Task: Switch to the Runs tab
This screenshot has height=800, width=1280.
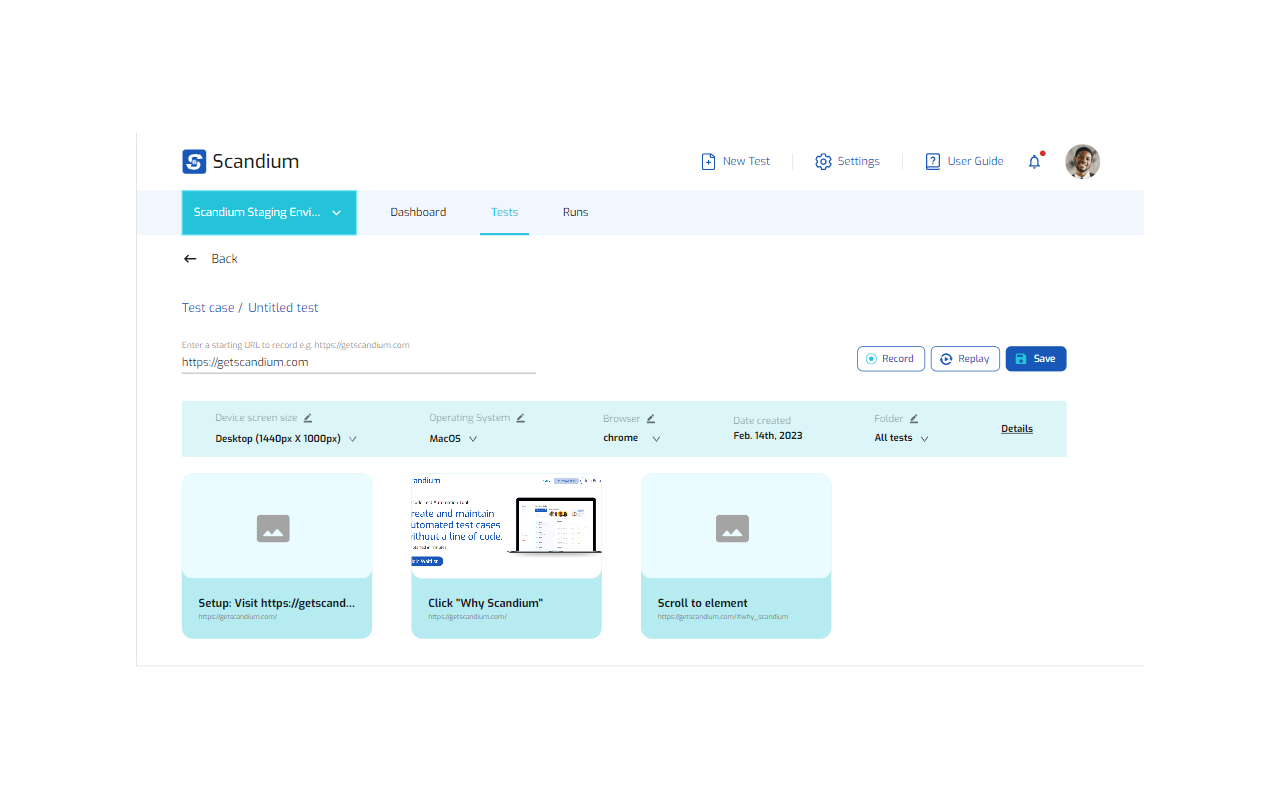Action: tap(576, 212)
